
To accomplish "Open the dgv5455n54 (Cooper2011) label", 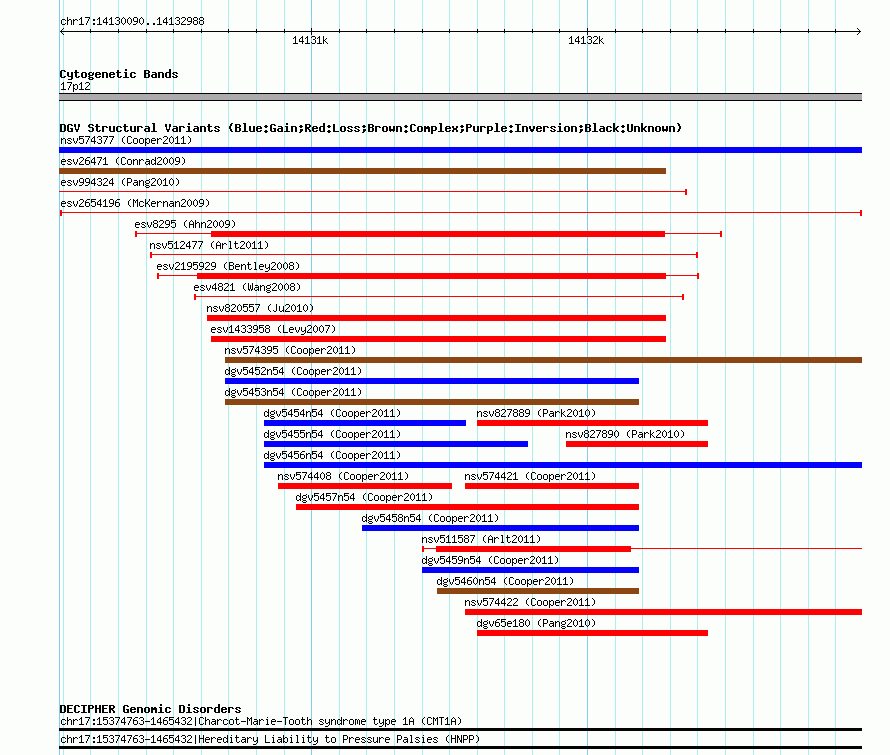I will pos(332,434).
